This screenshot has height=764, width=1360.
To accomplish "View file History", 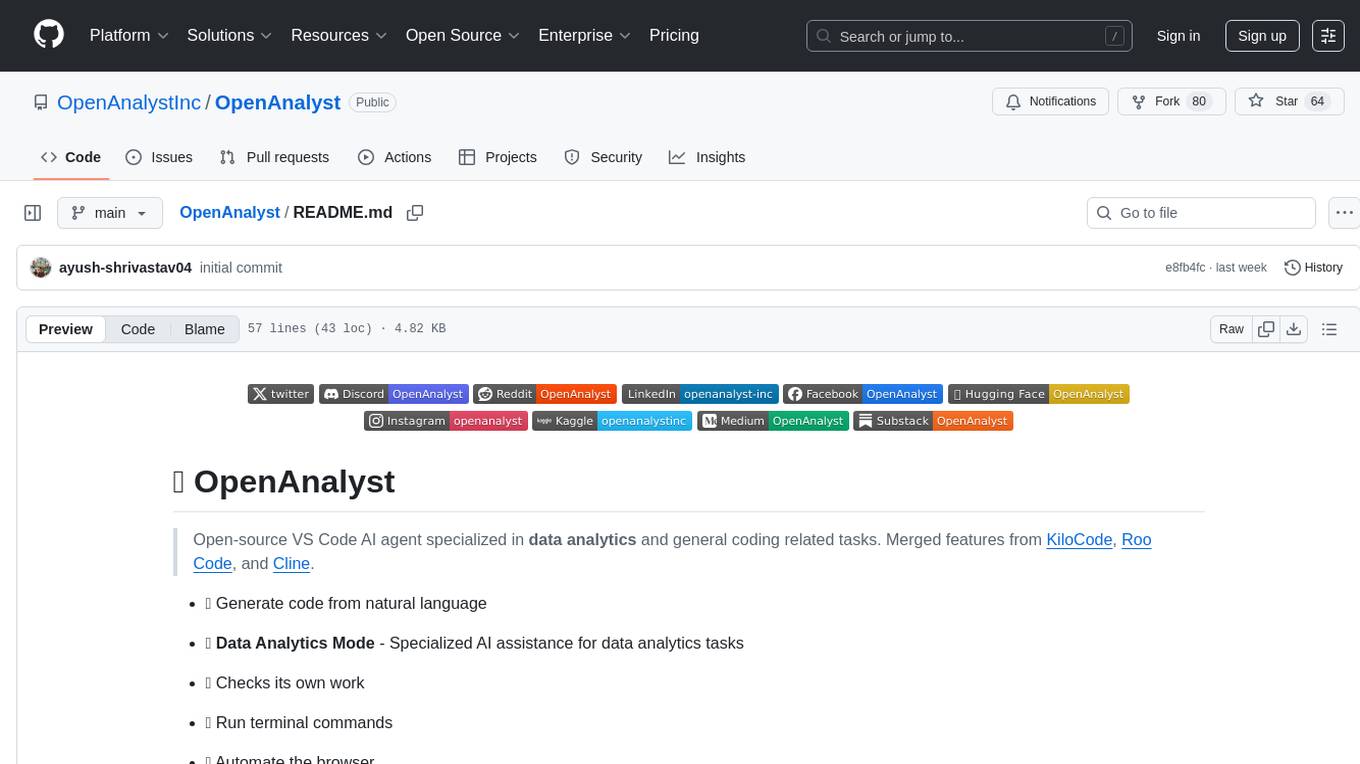I will 1313,267.
